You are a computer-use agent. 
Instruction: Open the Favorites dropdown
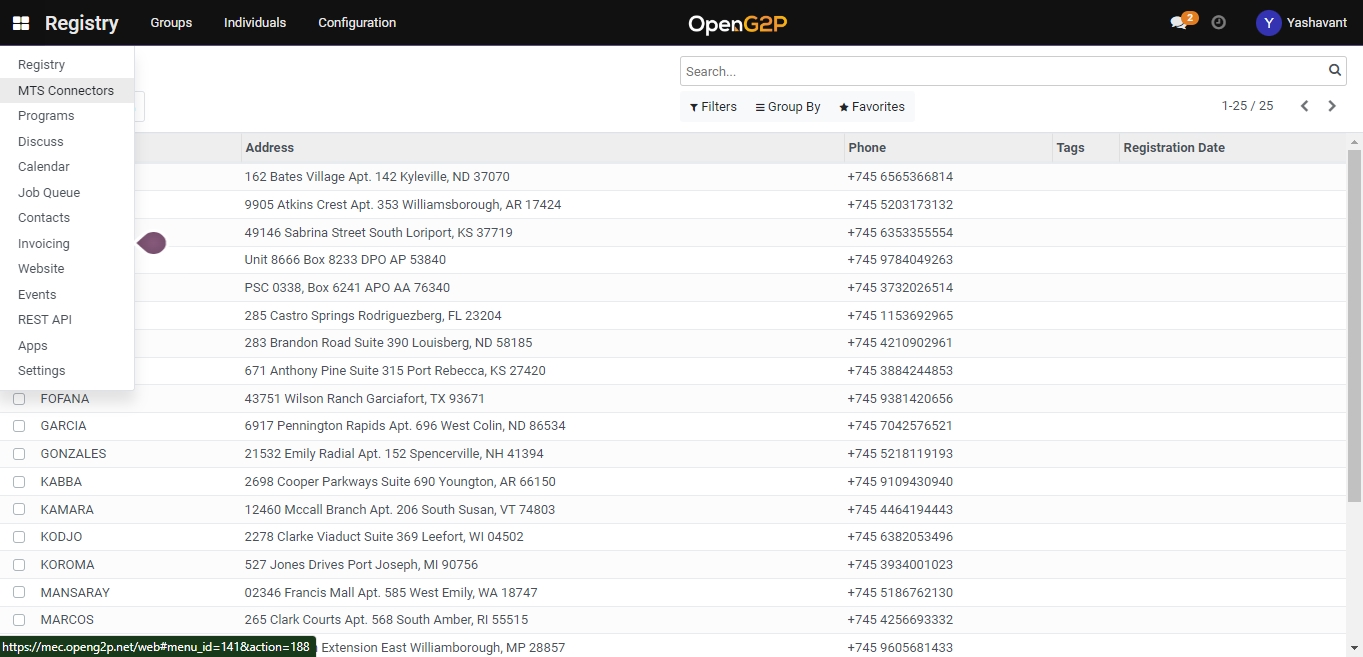[872, 107]
